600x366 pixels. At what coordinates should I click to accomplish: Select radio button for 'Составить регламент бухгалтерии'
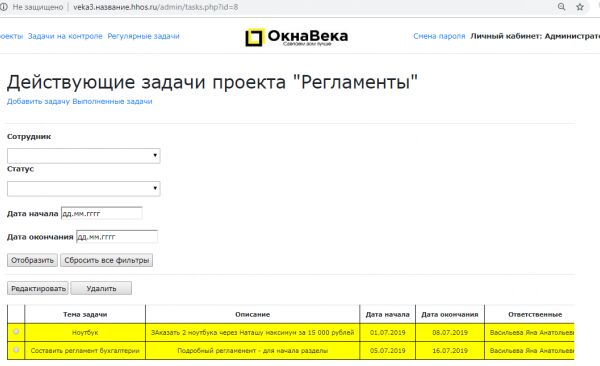click(x=16, y=350)
